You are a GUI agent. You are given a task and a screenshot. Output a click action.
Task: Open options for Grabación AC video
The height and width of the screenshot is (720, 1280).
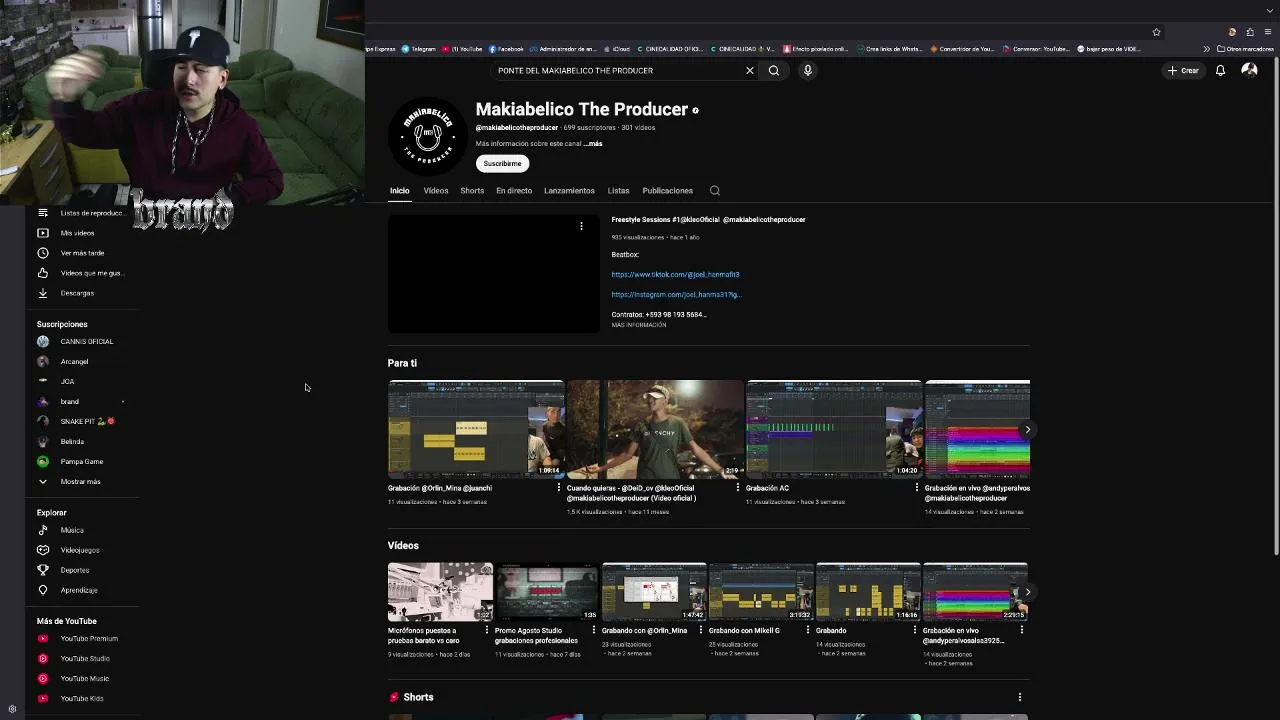[917, 488]
